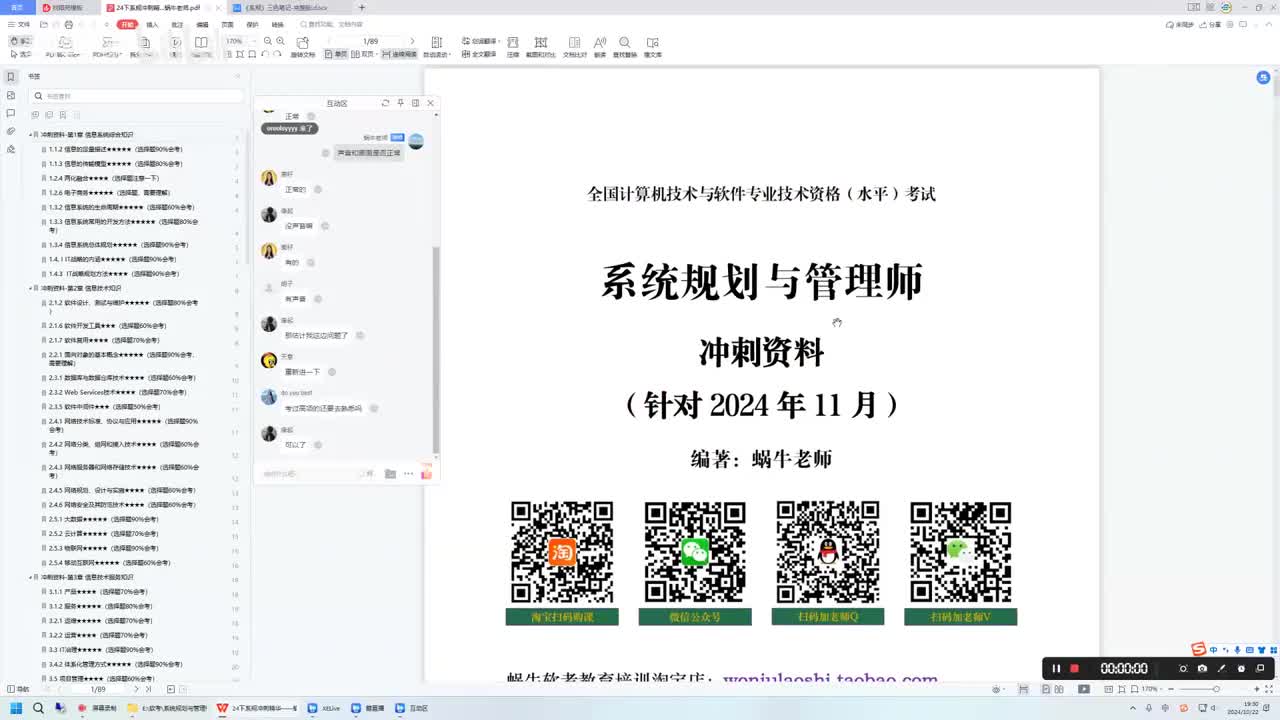
Task: Open the 划词翻译 translation dropdown
Action: 479,42
